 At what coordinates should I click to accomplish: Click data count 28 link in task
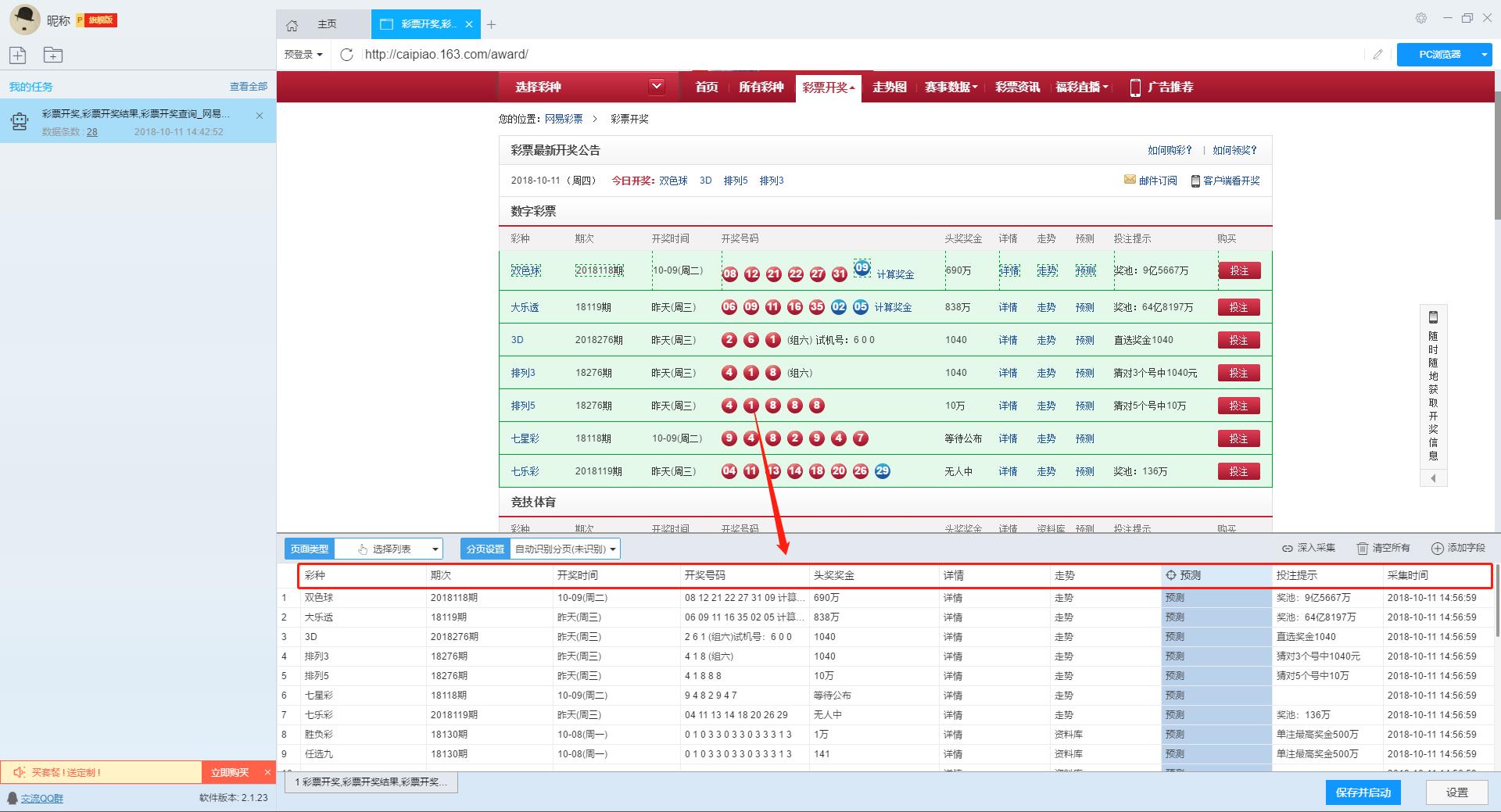click(x=92, y=132)
